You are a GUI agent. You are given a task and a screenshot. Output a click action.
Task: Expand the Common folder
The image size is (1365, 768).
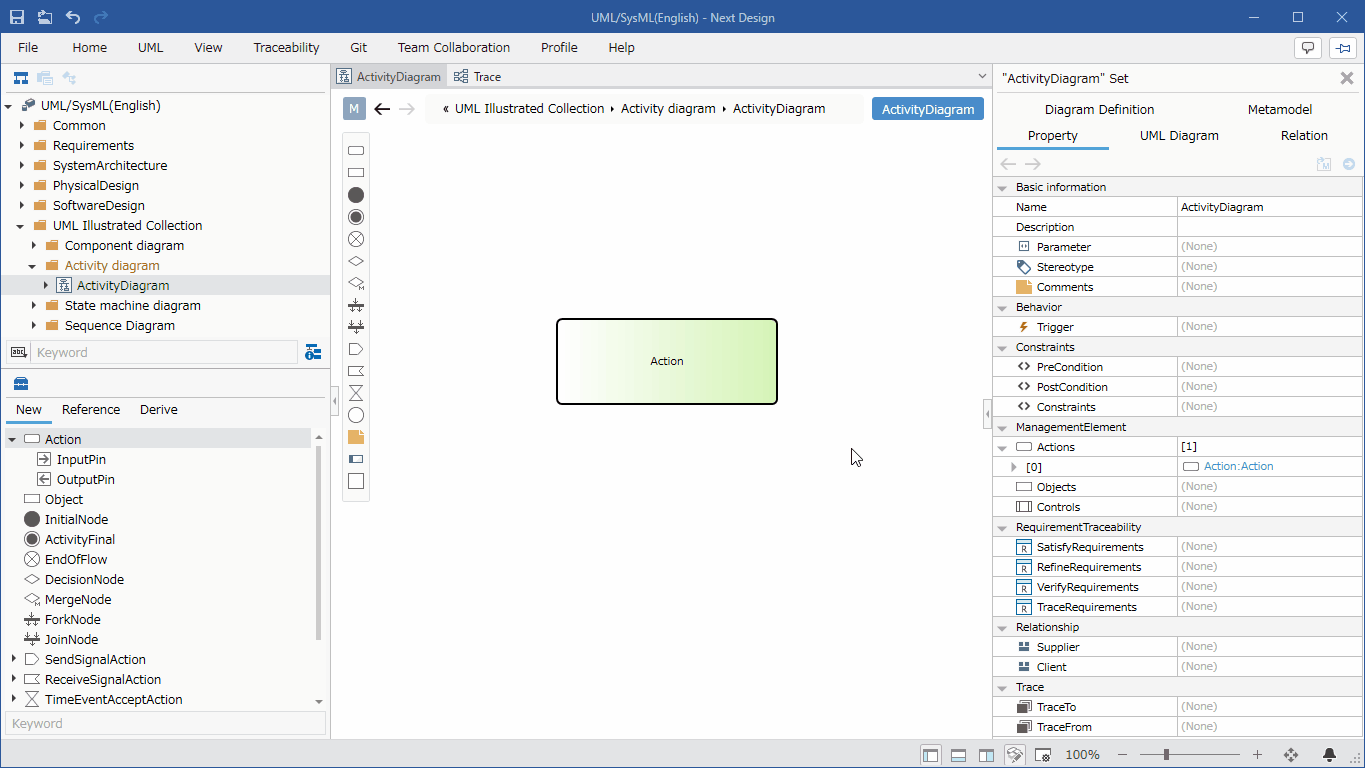coord(22,125)
